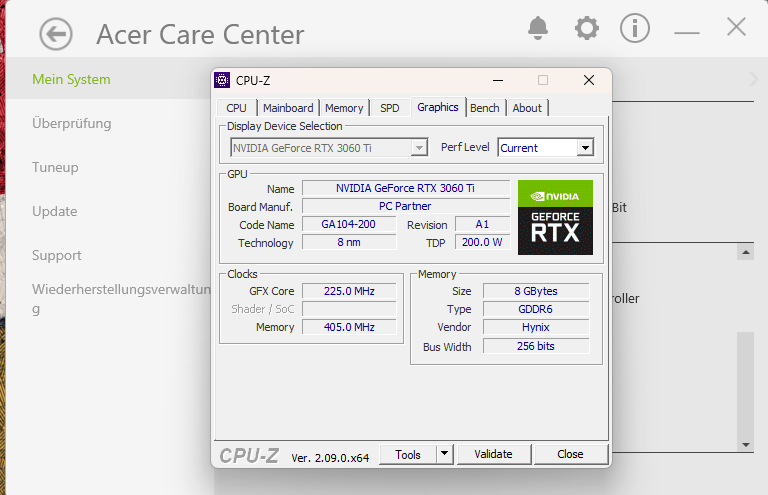
Task: Click the TDP value 200.0 W
Action: tap(482, 242)
